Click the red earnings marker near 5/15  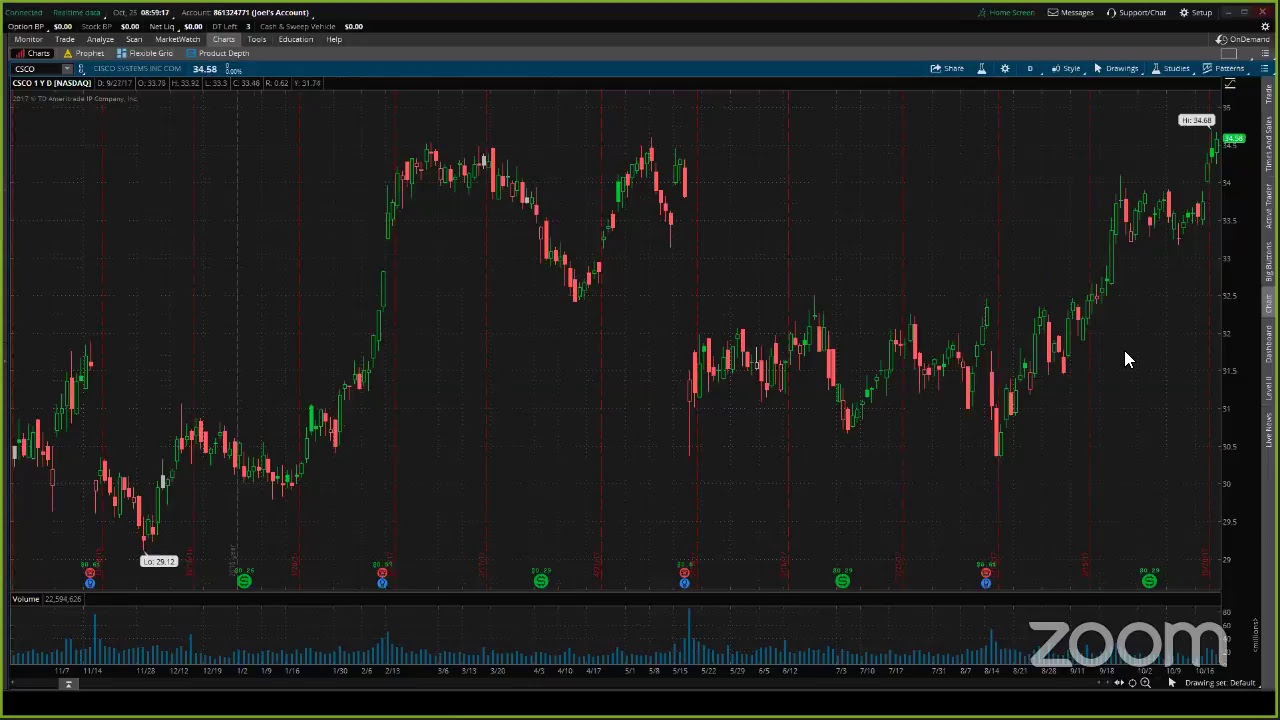(684, 572)
